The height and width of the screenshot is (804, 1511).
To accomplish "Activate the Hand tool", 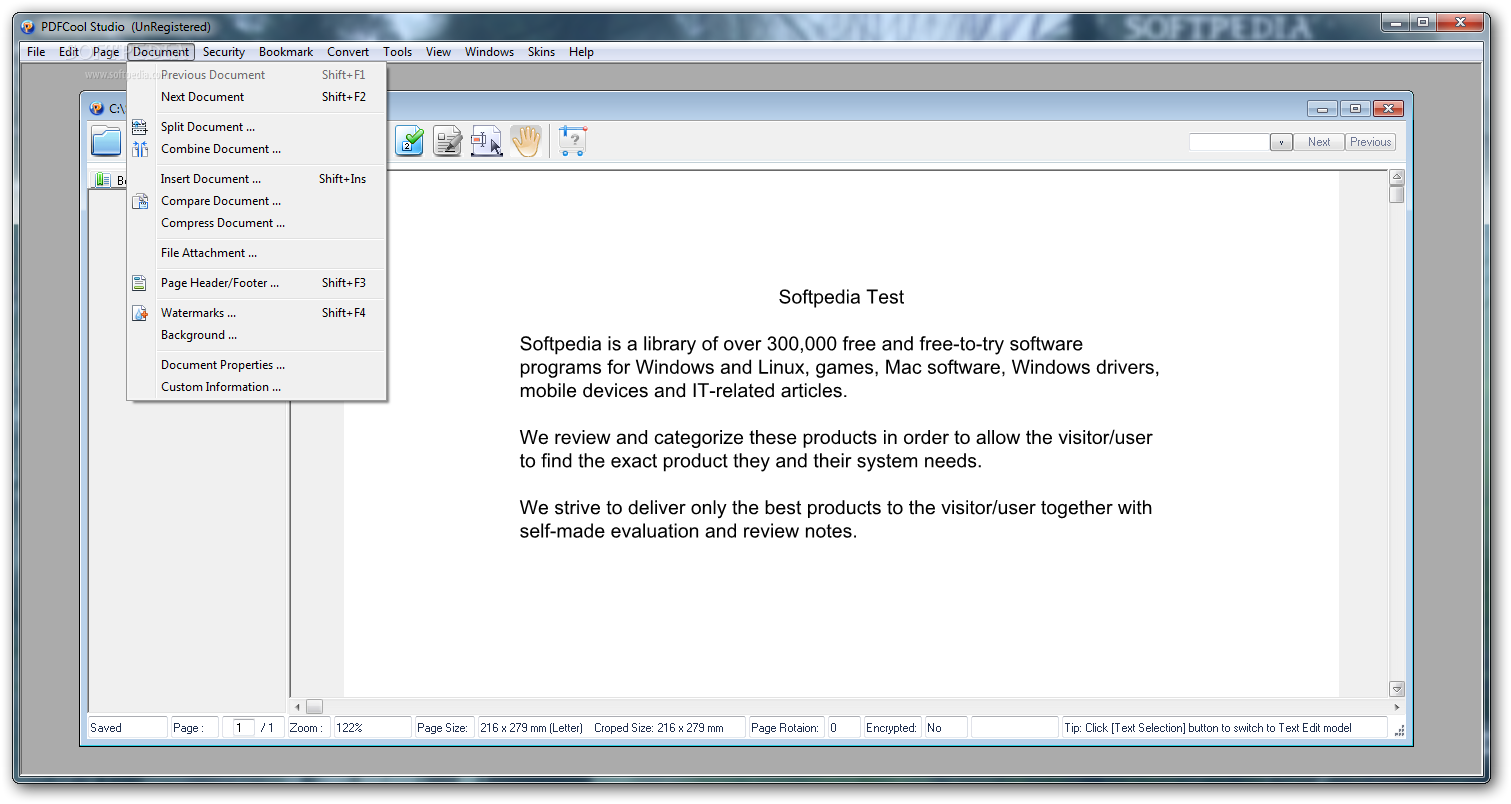I will click(x=526, y=141).
